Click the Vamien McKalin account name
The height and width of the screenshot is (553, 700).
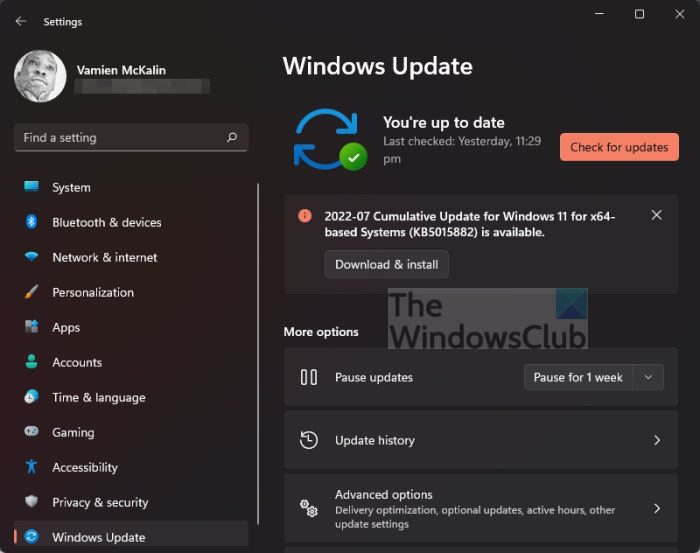pyautogui.click(x=121, y=70)
